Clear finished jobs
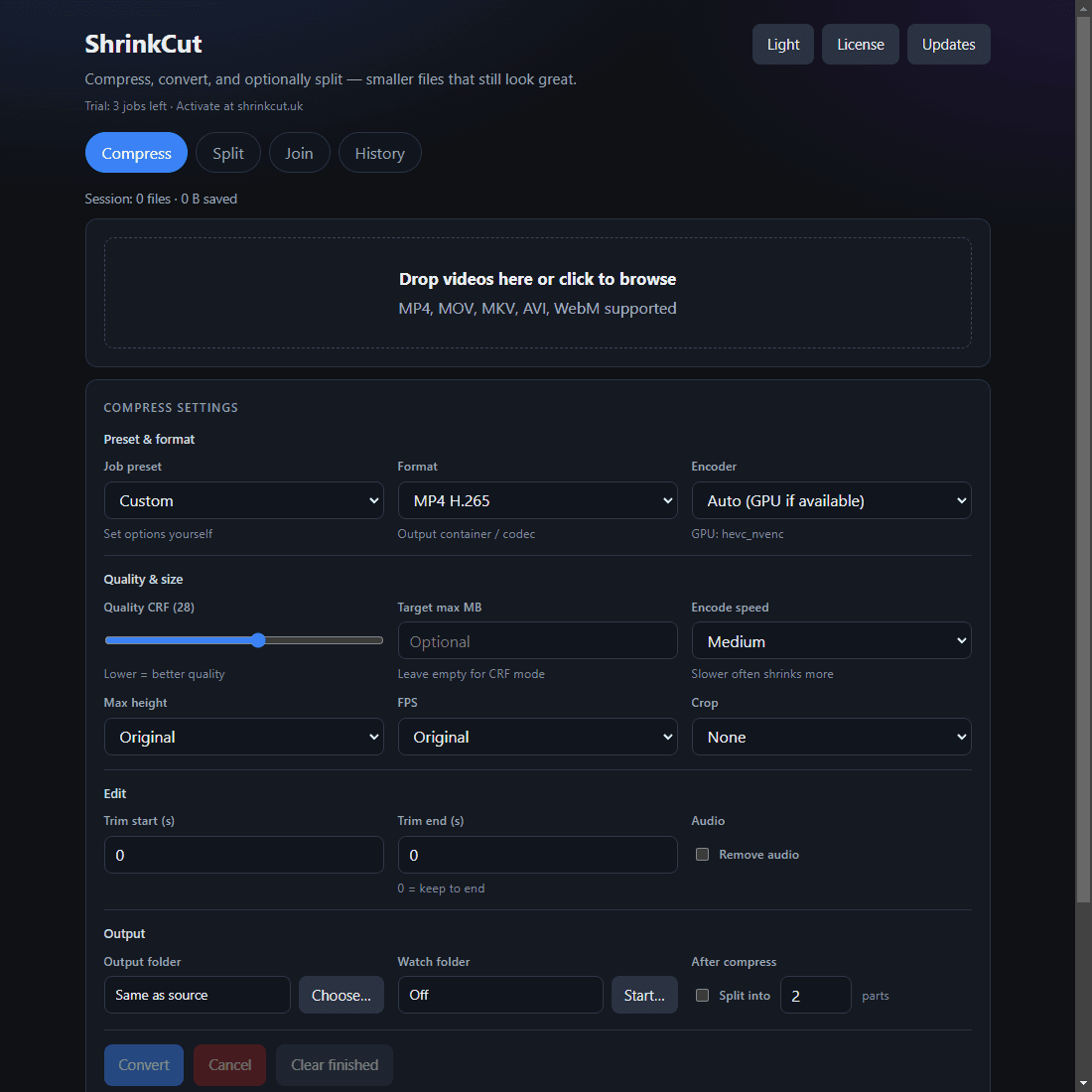Image resolution: width=1092 pixels, height=1092 pixels. coord(335,1065)
